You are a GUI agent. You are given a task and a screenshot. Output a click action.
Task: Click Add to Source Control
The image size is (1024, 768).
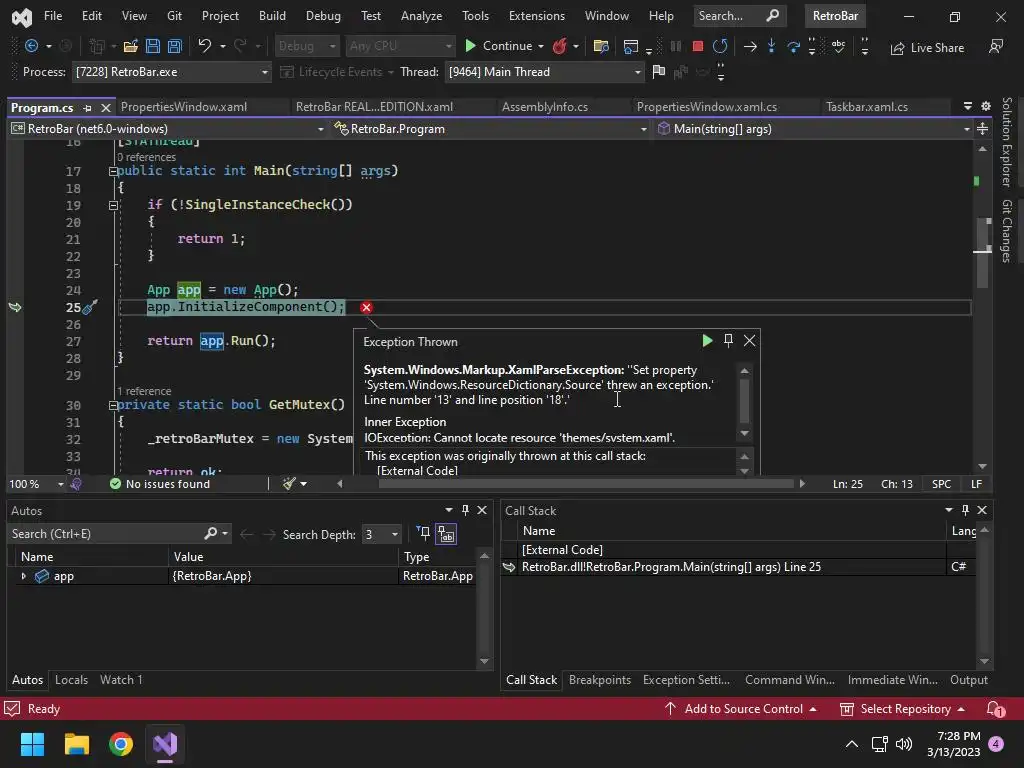(x=740, y=709)
